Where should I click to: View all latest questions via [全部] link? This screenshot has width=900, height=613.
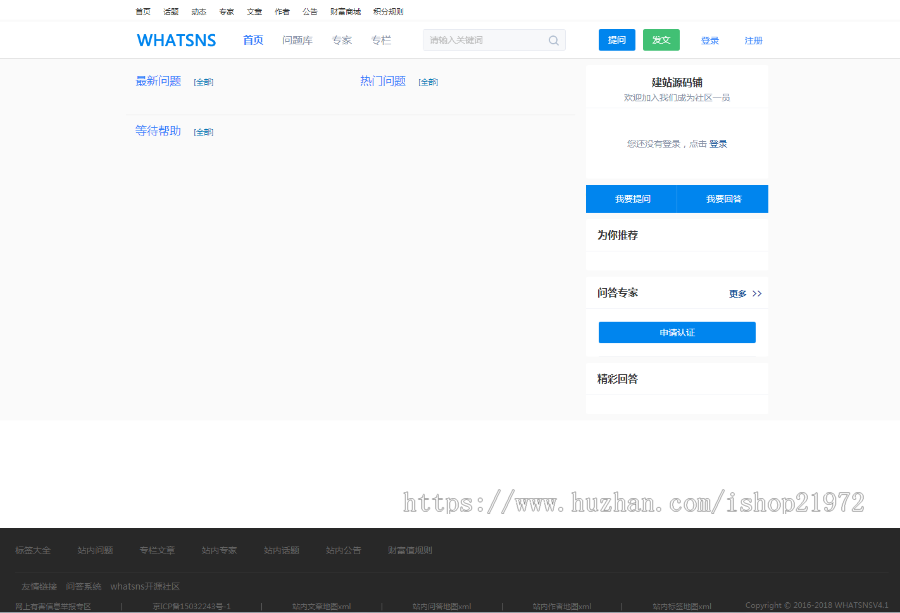(203, 82)
